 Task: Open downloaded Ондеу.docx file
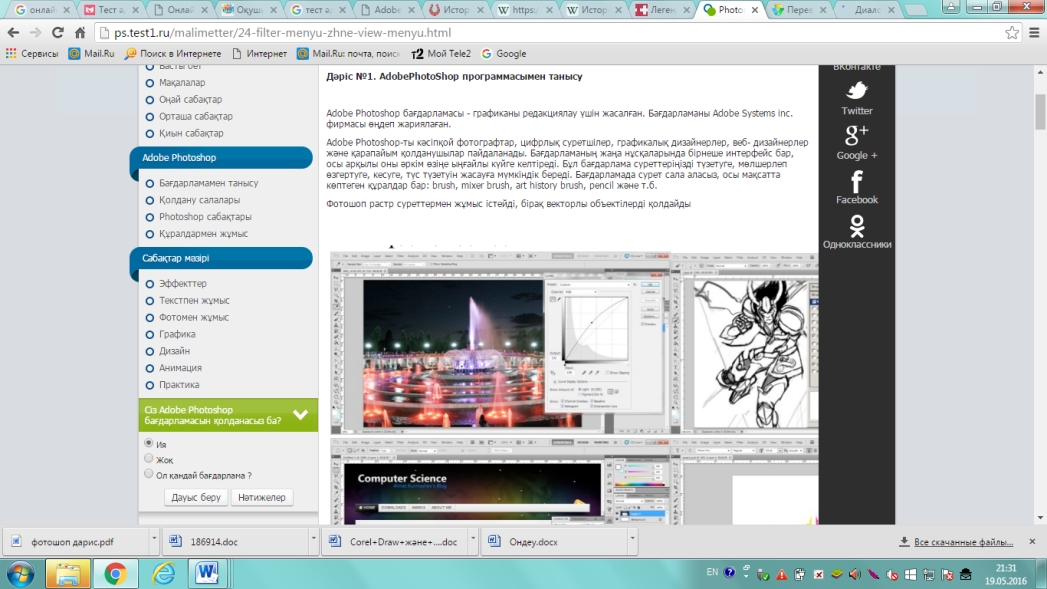[533, 542]
